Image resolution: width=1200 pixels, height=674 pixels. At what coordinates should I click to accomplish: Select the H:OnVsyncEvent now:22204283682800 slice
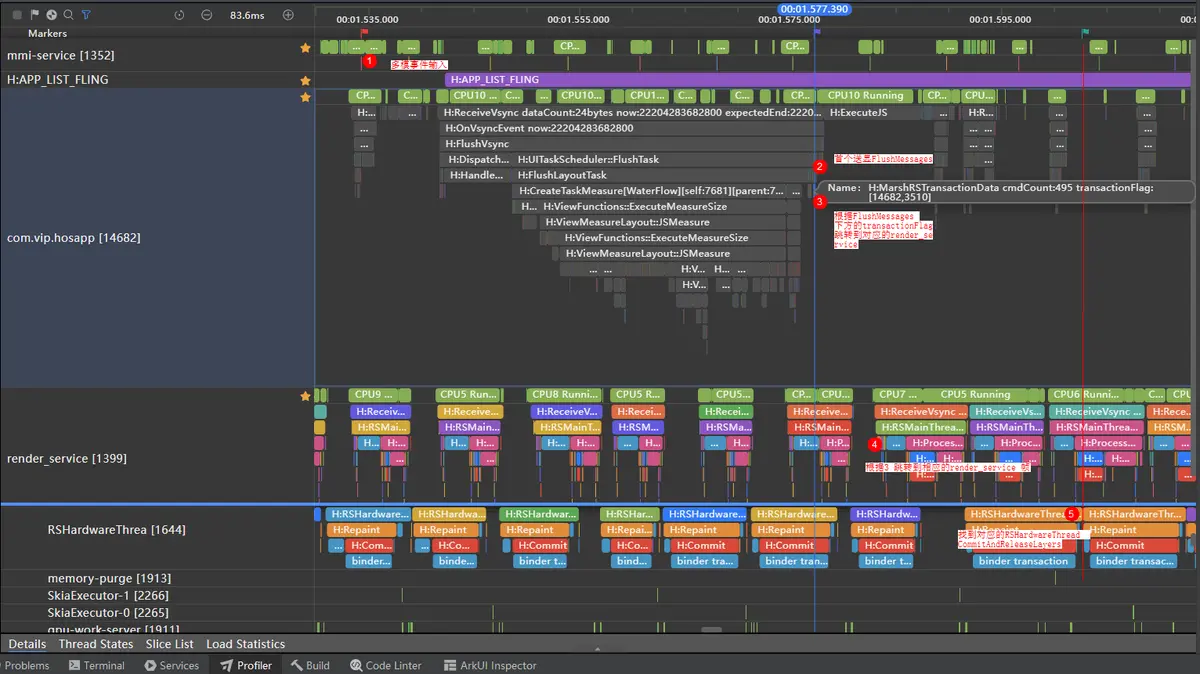point(631,128)
